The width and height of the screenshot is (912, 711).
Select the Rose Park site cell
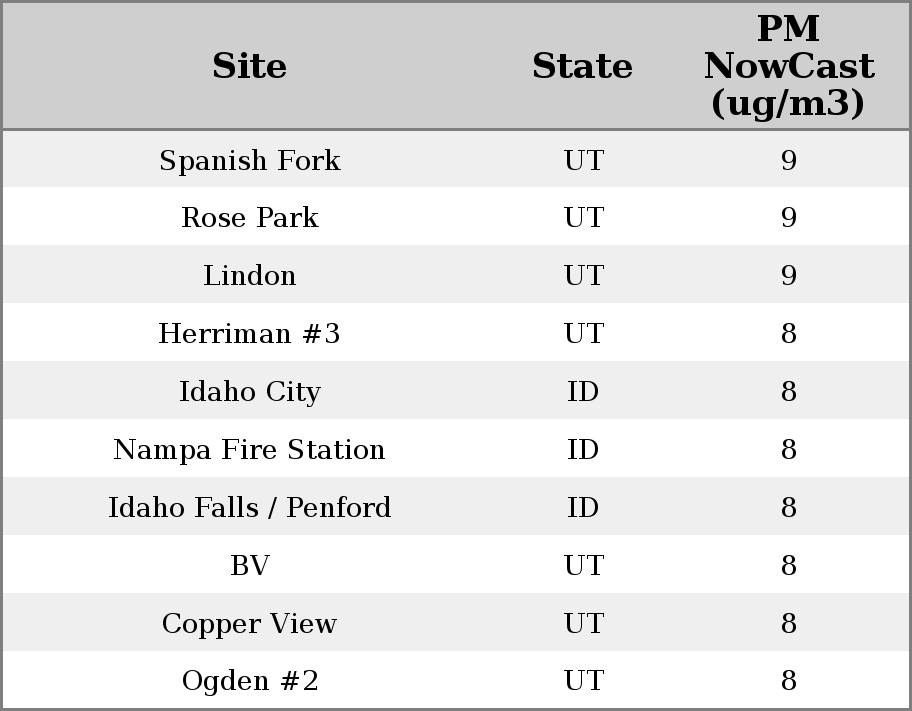tap(249, 218)
